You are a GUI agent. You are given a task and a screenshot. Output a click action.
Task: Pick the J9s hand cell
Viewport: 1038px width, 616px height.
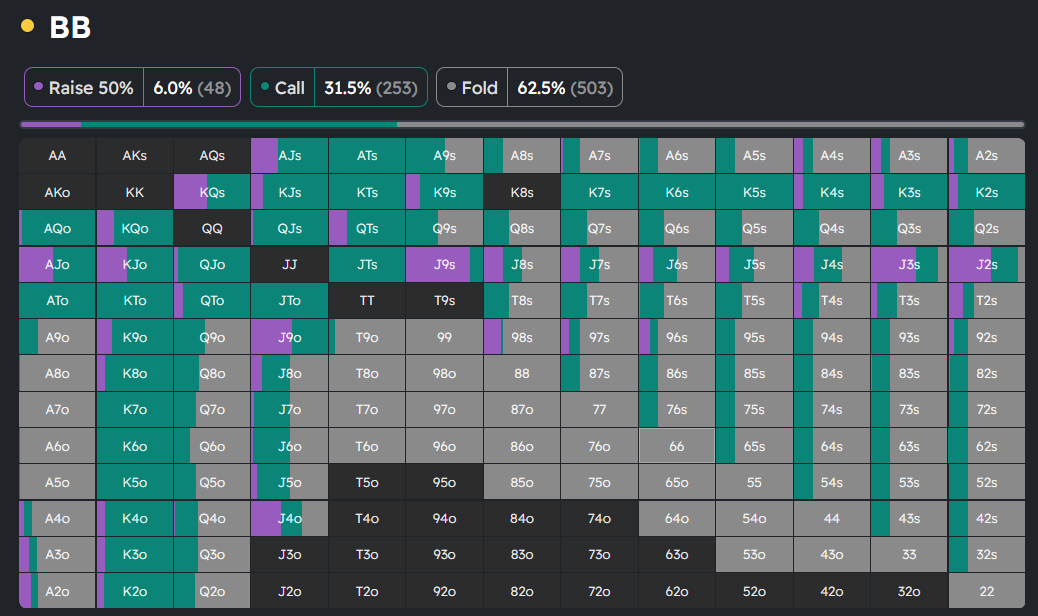click(x=444, y=265)
